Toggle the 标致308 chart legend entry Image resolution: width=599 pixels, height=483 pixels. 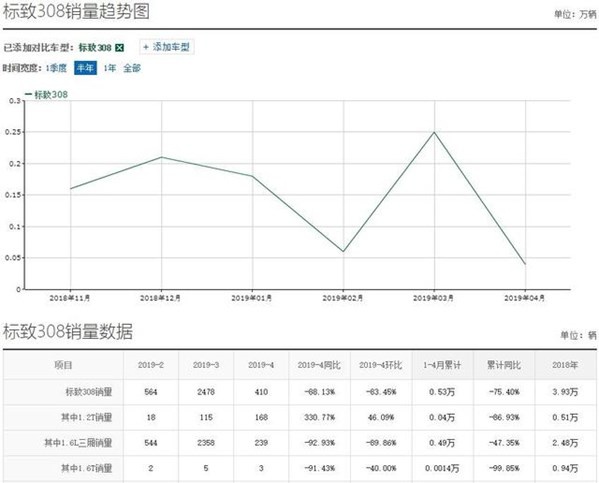pyautogui.click(x=47, y=94)
